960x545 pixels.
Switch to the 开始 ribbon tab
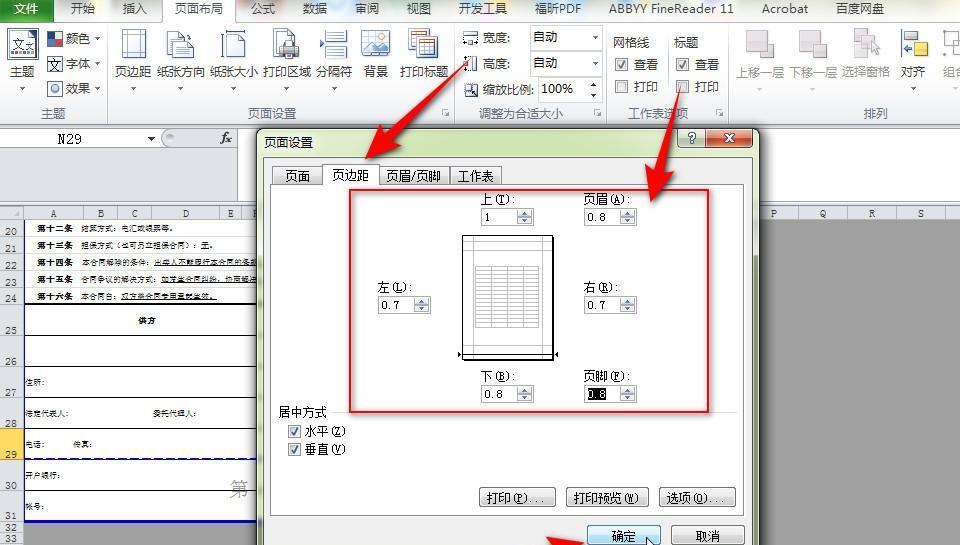83,9
